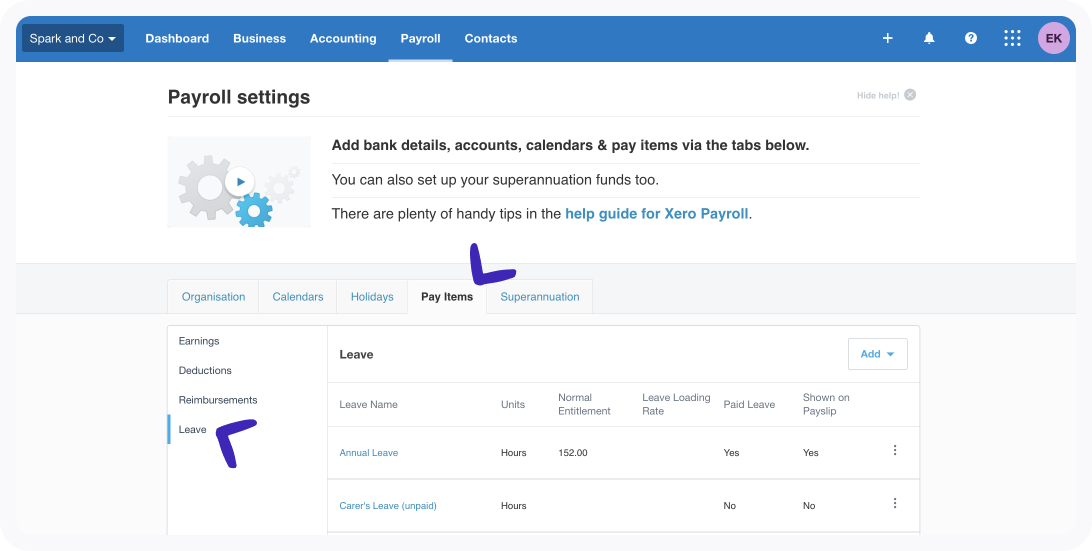Click the Hide help close icon
This screenshot has width=1092, height=551.
click(910, 95)
